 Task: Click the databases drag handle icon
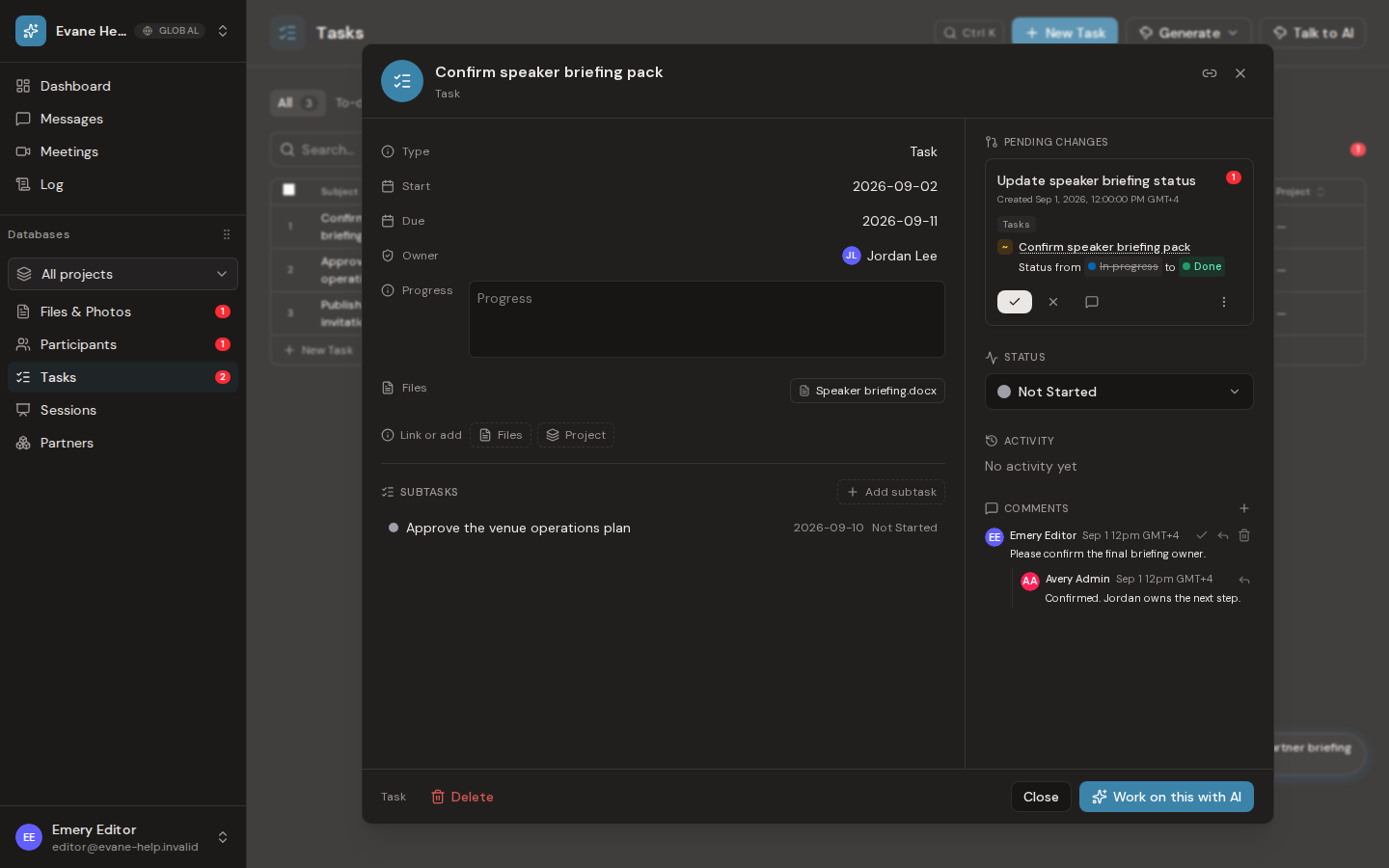[x=227, y=234]
